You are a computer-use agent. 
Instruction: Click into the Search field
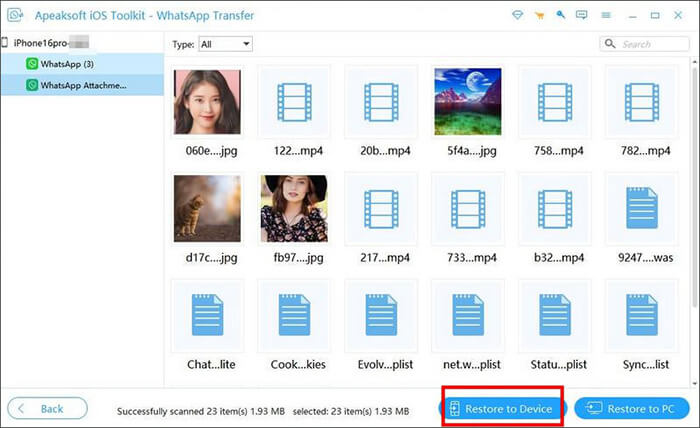[x=644, y=44]
